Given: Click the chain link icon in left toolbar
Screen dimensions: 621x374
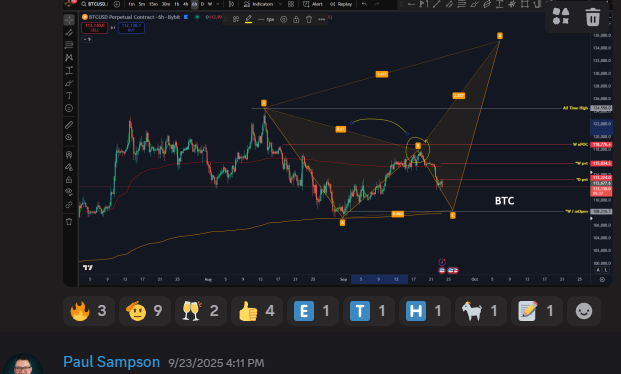Looking at the screenshot, I should point(69,205).
